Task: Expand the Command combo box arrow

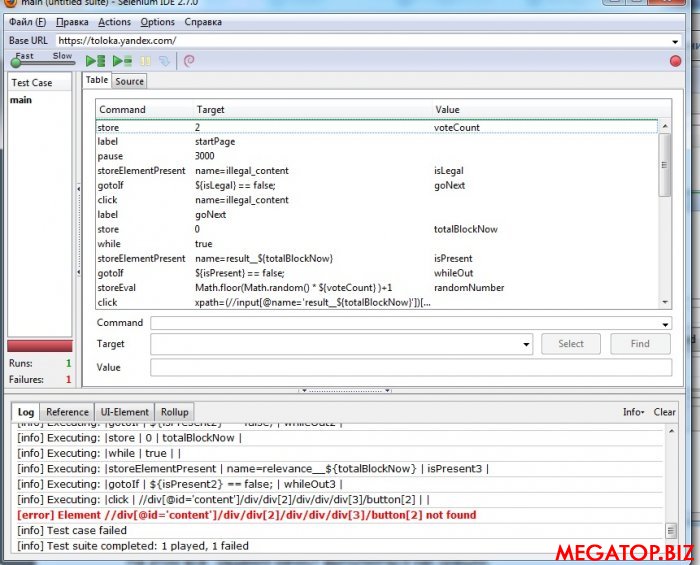Action: click(x=665, y=324)
